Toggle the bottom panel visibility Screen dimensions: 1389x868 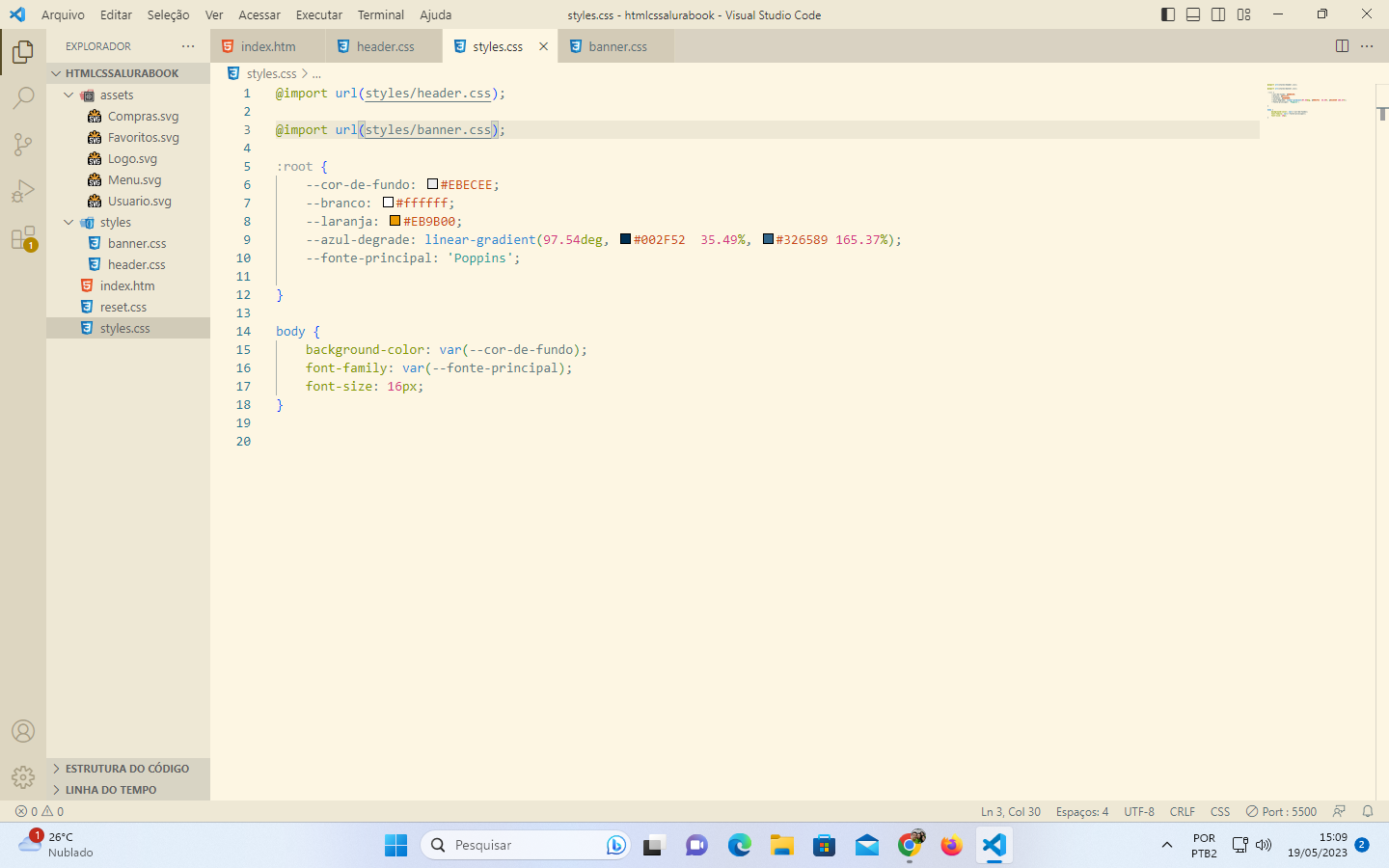click(x=1193, y=14)
